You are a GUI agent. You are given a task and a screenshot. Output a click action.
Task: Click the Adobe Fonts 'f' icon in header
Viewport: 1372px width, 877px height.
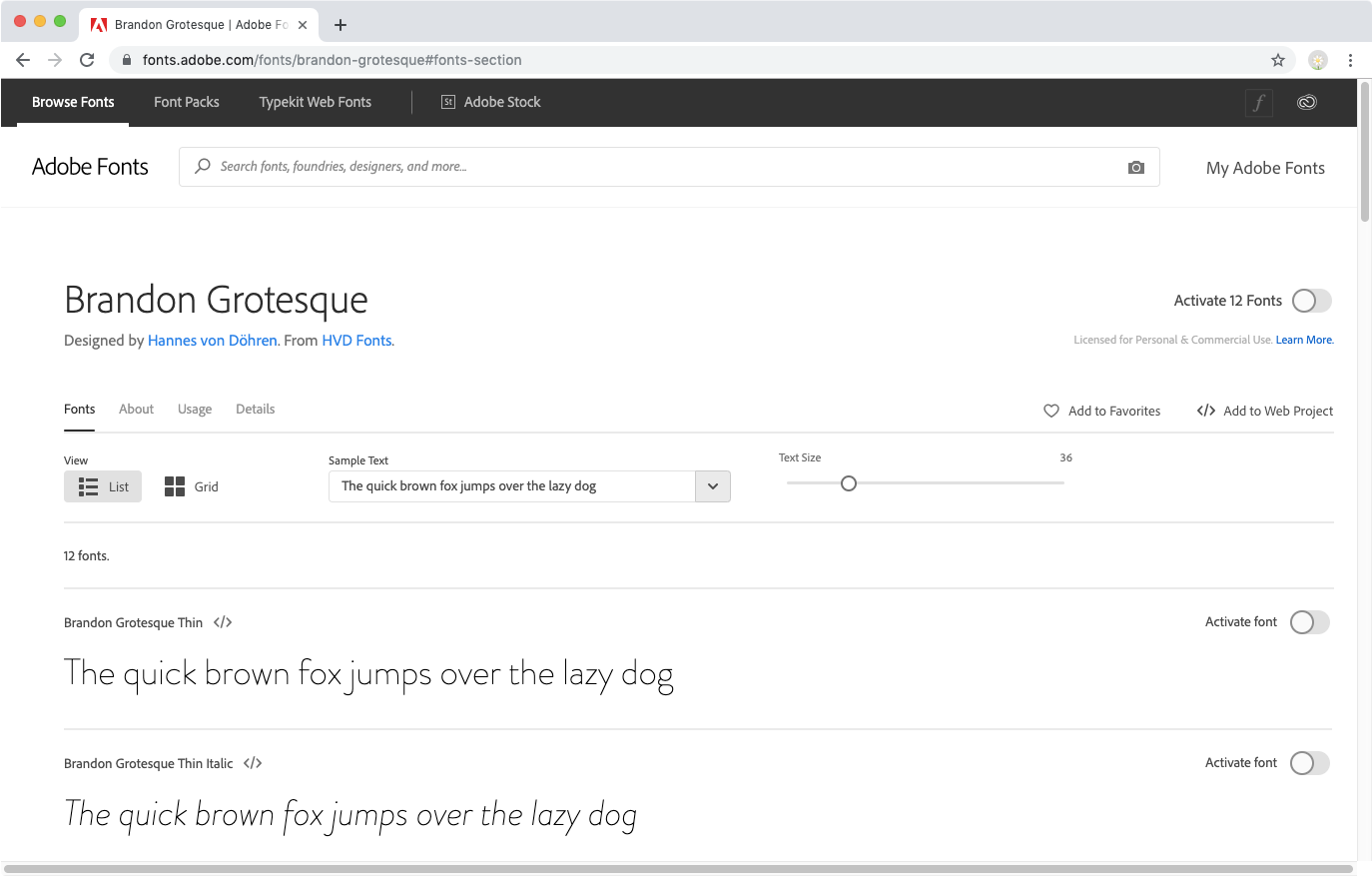point(1259,102)
